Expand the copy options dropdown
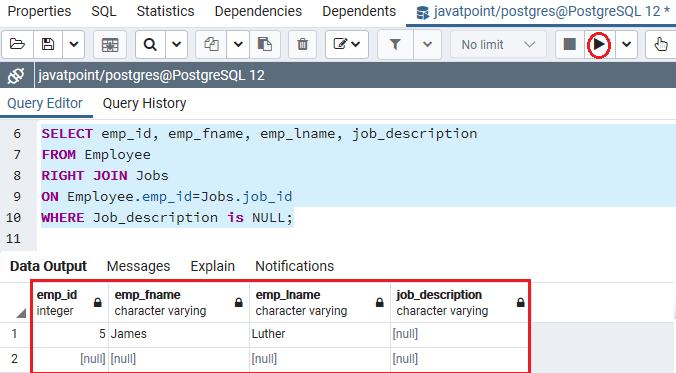 [238, 44]
